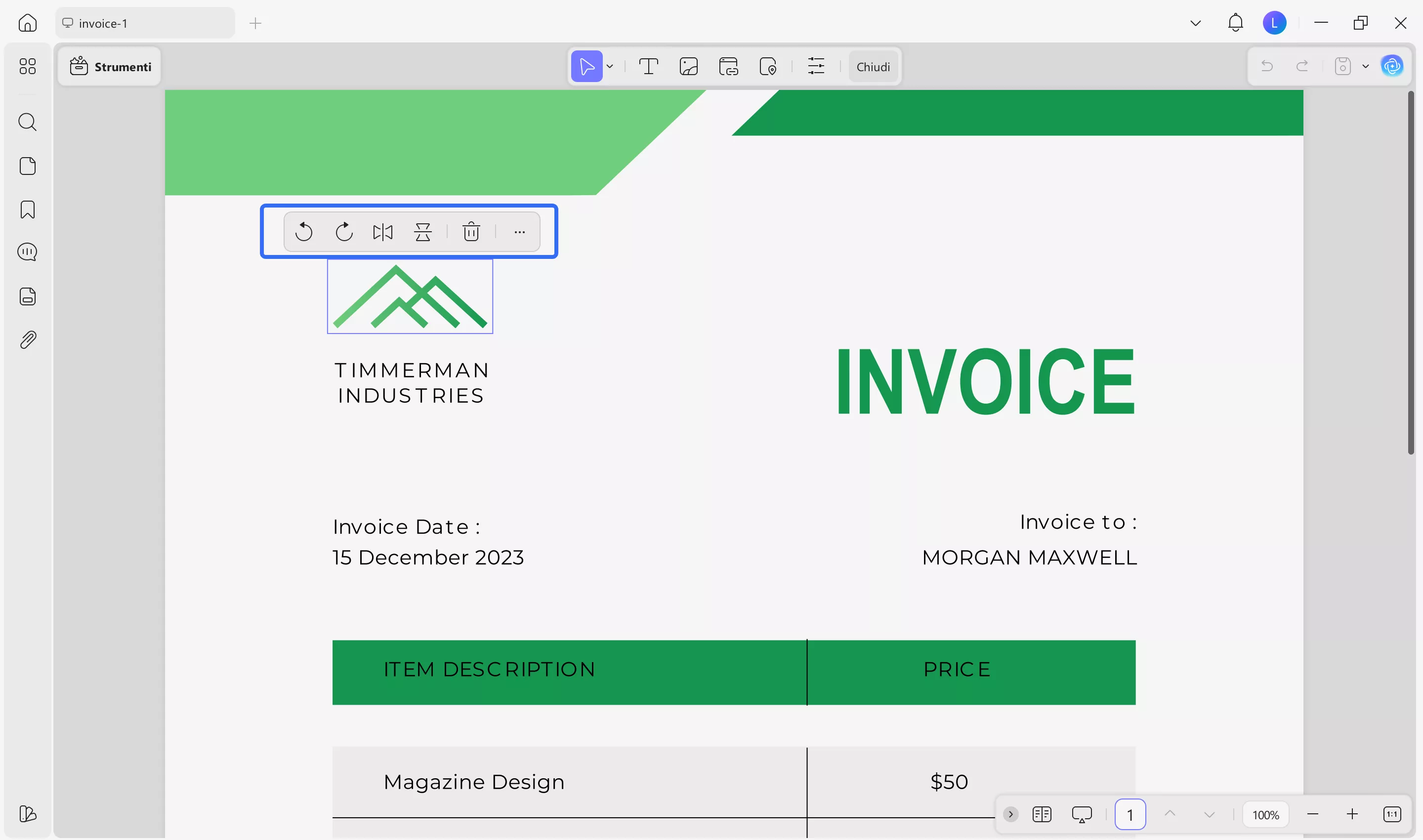Open a new tab with plus
Viewport: 1423px width, 840px height.
point(255,23)
